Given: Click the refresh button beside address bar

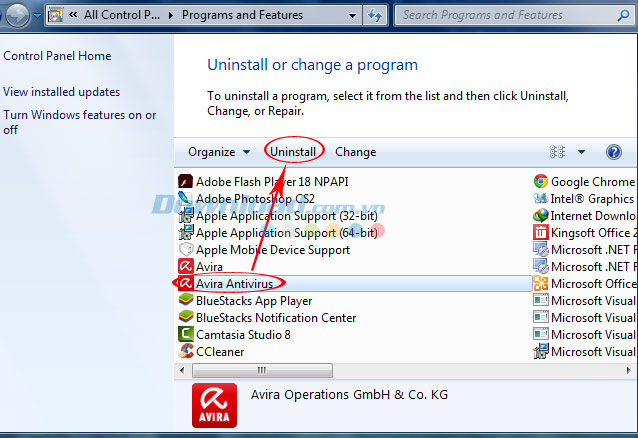Looking at the screenshot, I should coord(374,15).
